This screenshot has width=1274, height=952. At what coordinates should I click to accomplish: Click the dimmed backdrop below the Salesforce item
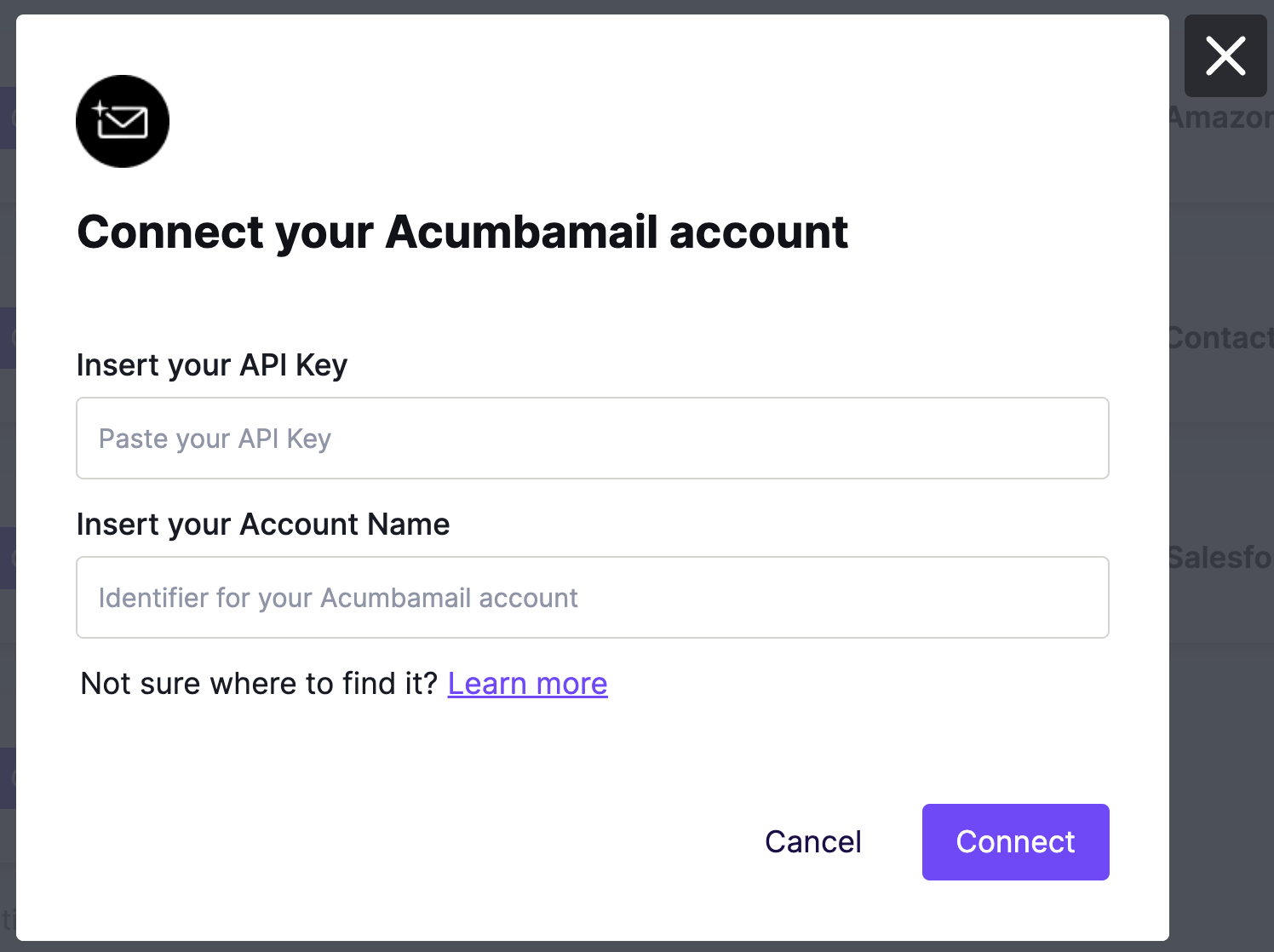point(1221,766)
